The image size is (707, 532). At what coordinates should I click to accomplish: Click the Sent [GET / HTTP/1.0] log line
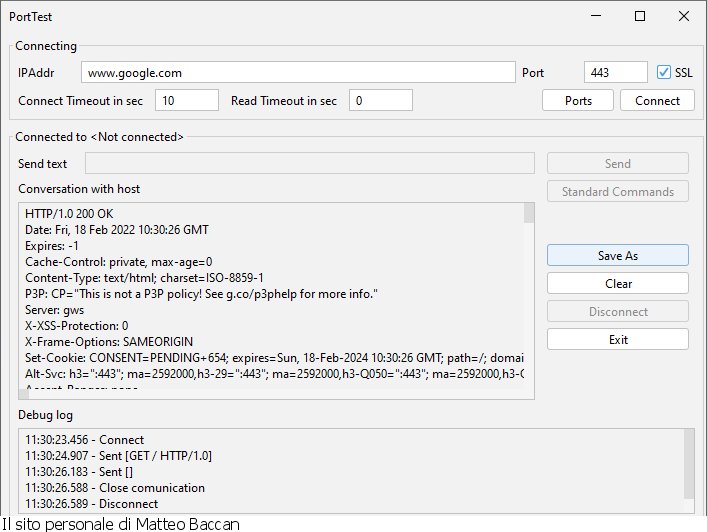click(x=118, y=456)
